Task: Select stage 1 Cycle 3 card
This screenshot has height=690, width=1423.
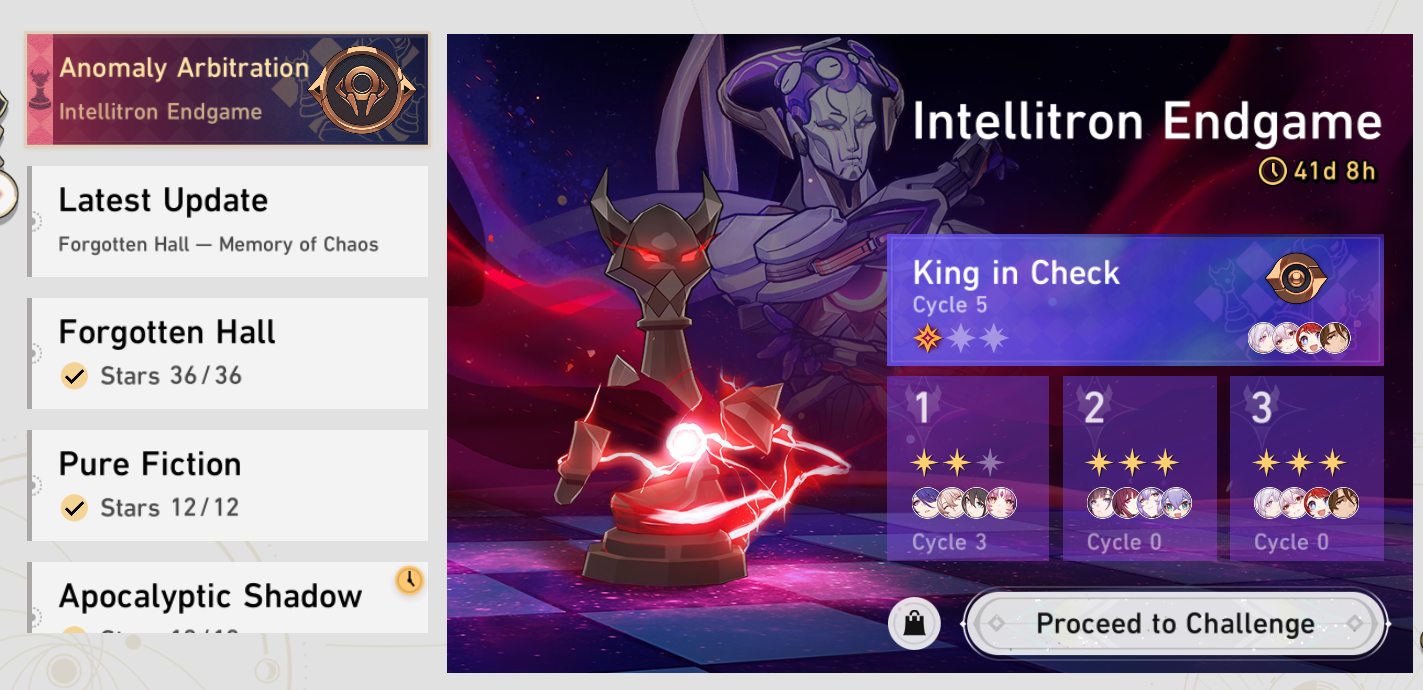Action: click(968, 468)
